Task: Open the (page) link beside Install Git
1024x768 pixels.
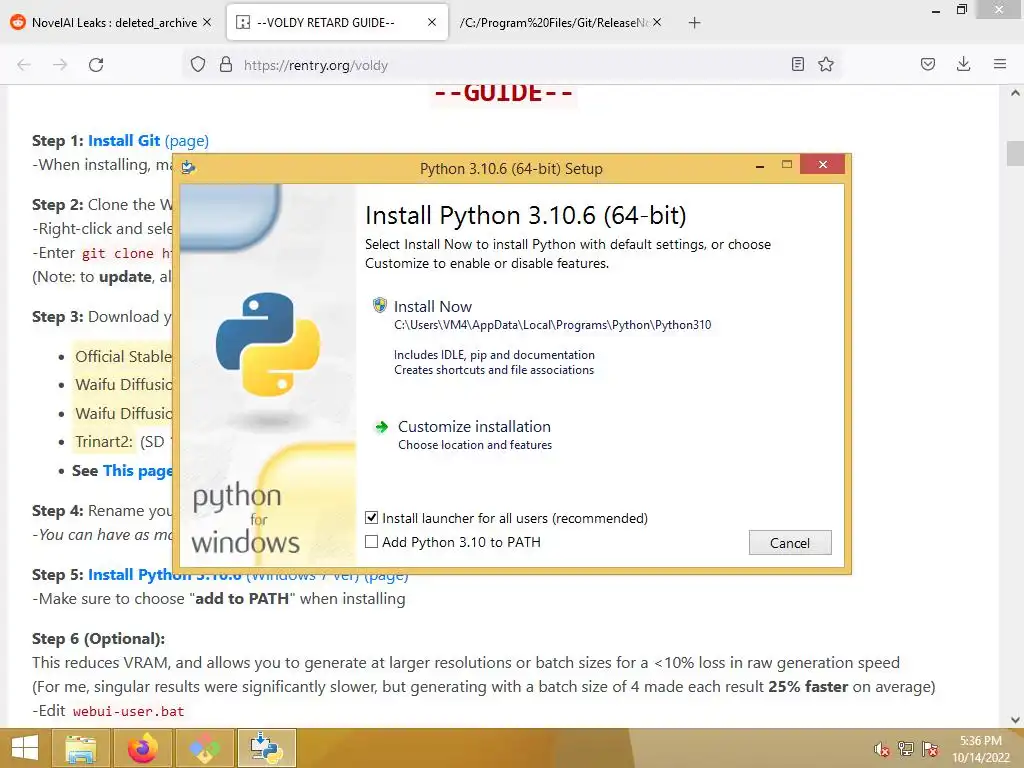Action: tap(187, 140)
